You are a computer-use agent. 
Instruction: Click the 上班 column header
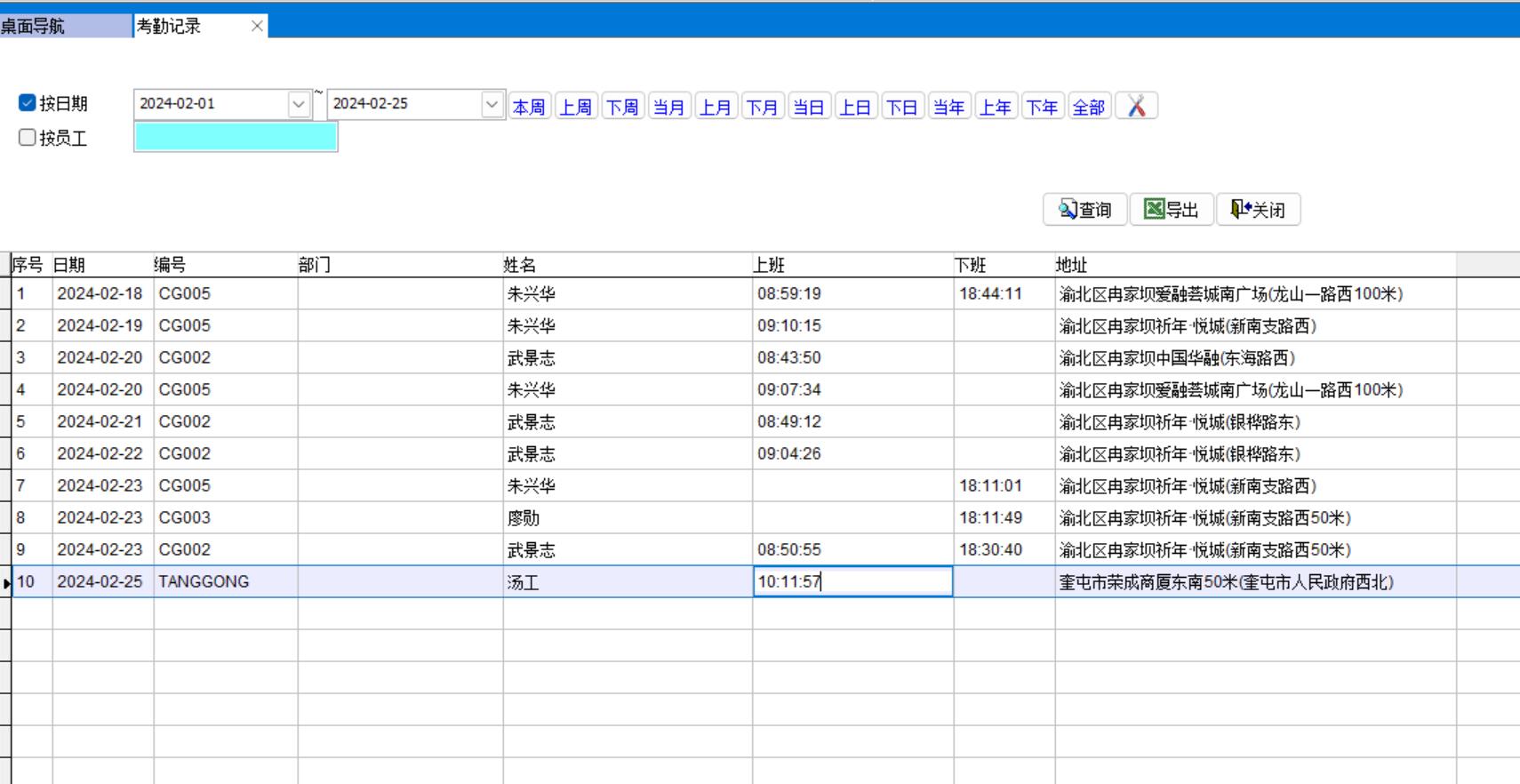coord(770,265)
